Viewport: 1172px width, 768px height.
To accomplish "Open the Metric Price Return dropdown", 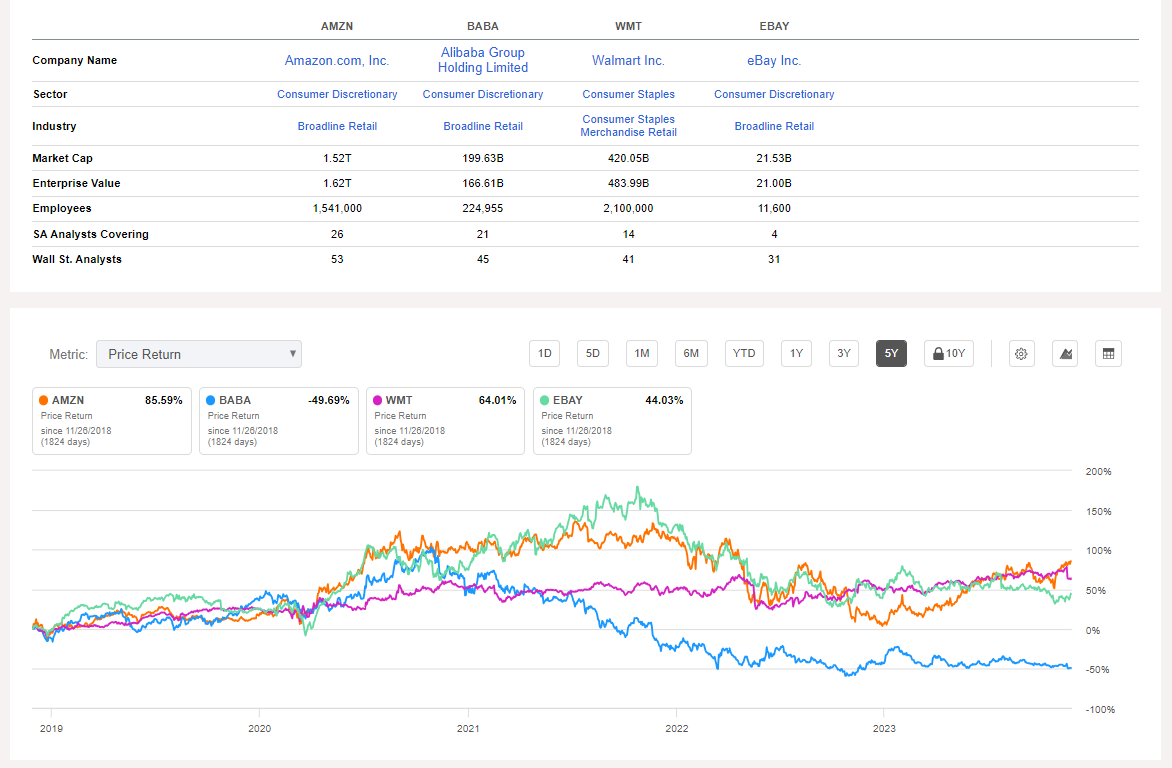I will click(199, 354).
